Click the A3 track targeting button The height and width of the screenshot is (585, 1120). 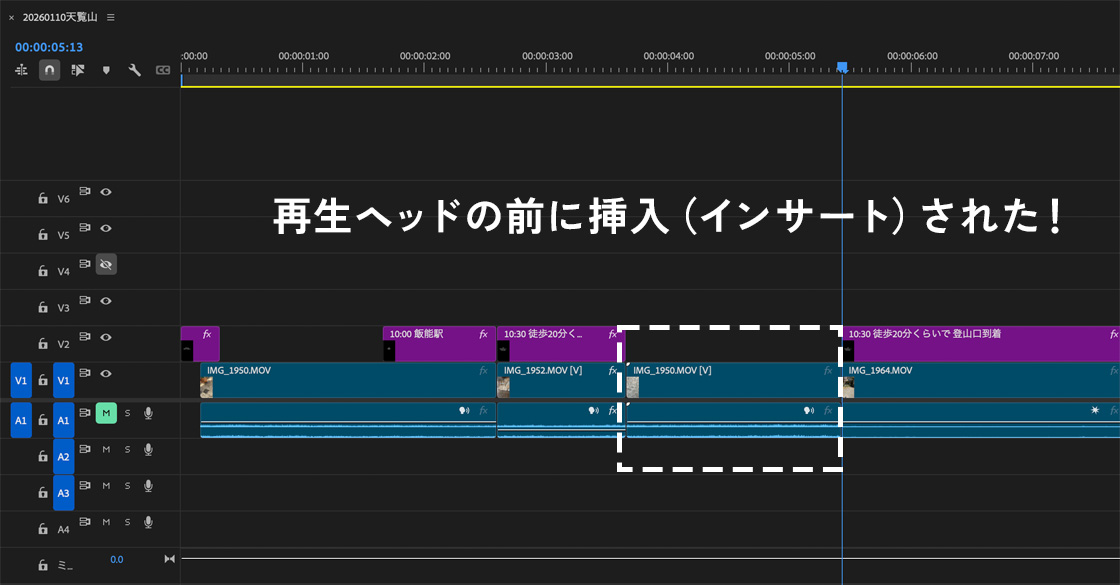[x=63, y=493]
